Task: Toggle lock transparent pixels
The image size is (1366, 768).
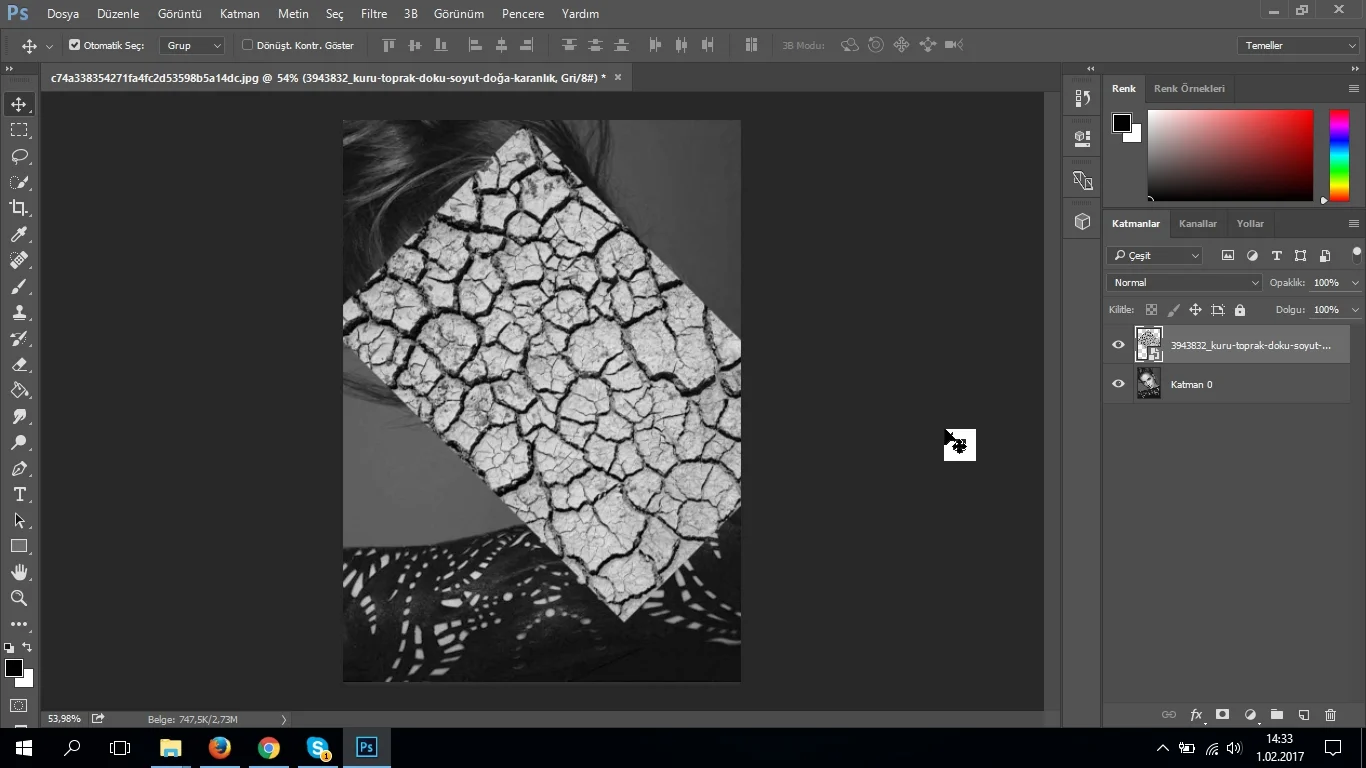Action: click(x=1151, y=310)
